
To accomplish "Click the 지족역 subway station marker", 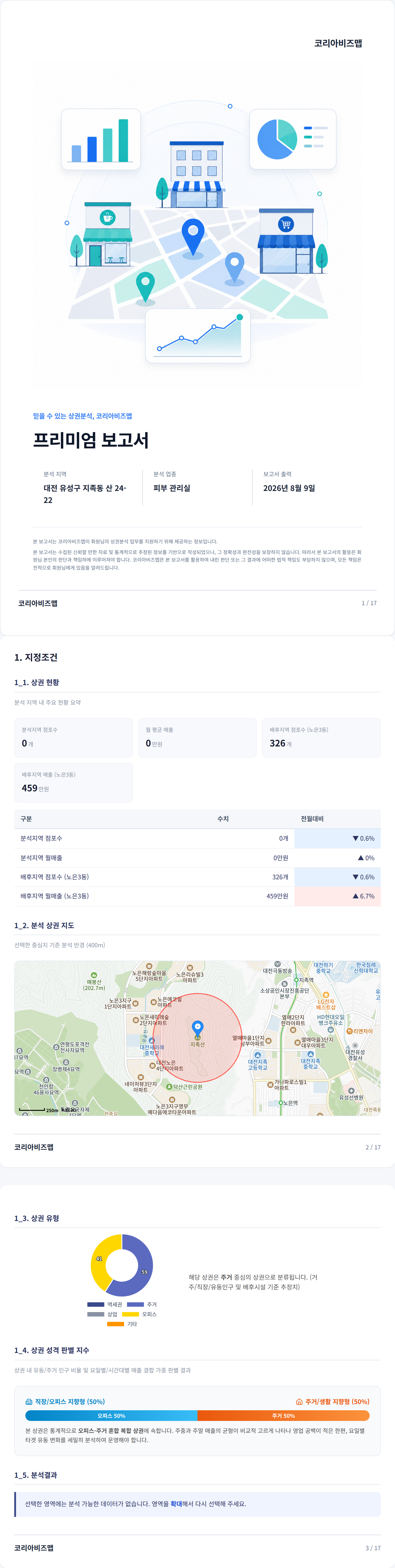I will pyautogui.click(x=296, y=980).
